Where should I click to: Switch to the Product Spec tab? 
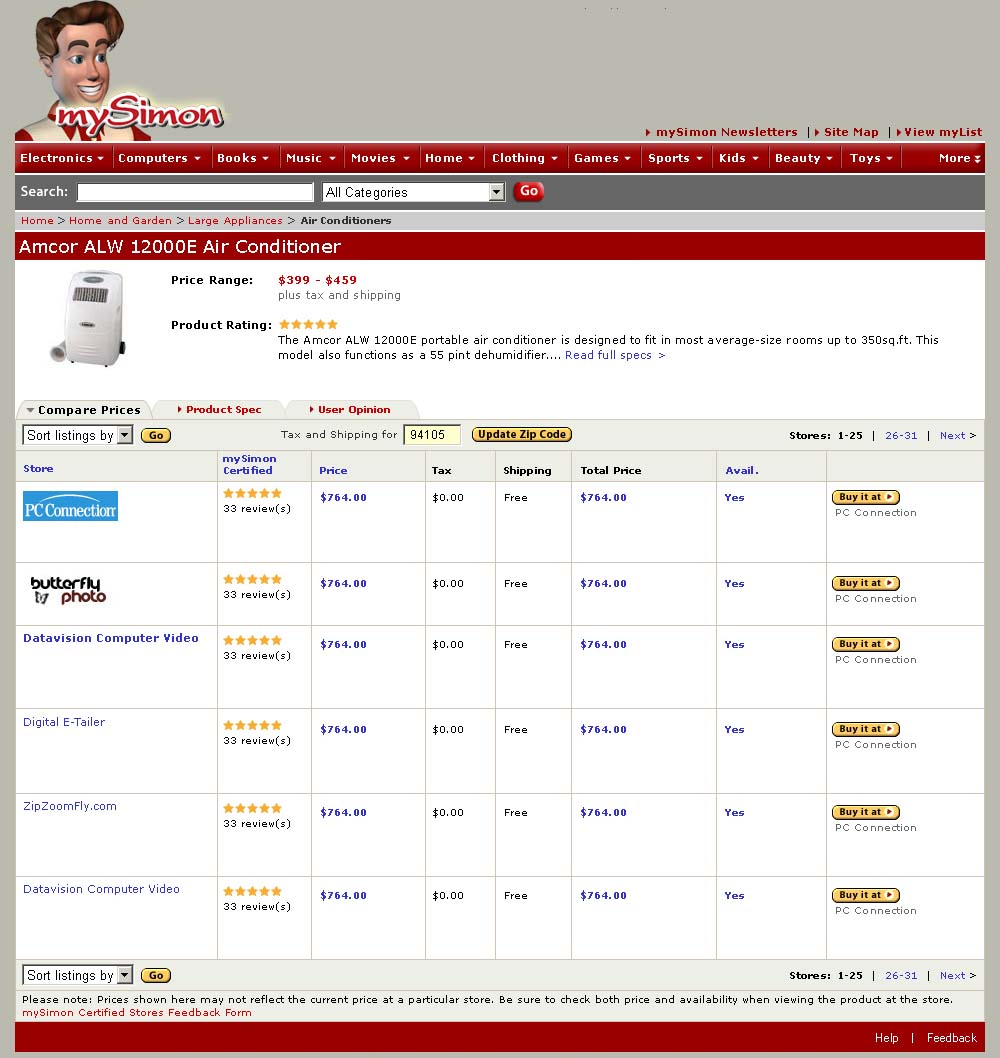[219, 410]
